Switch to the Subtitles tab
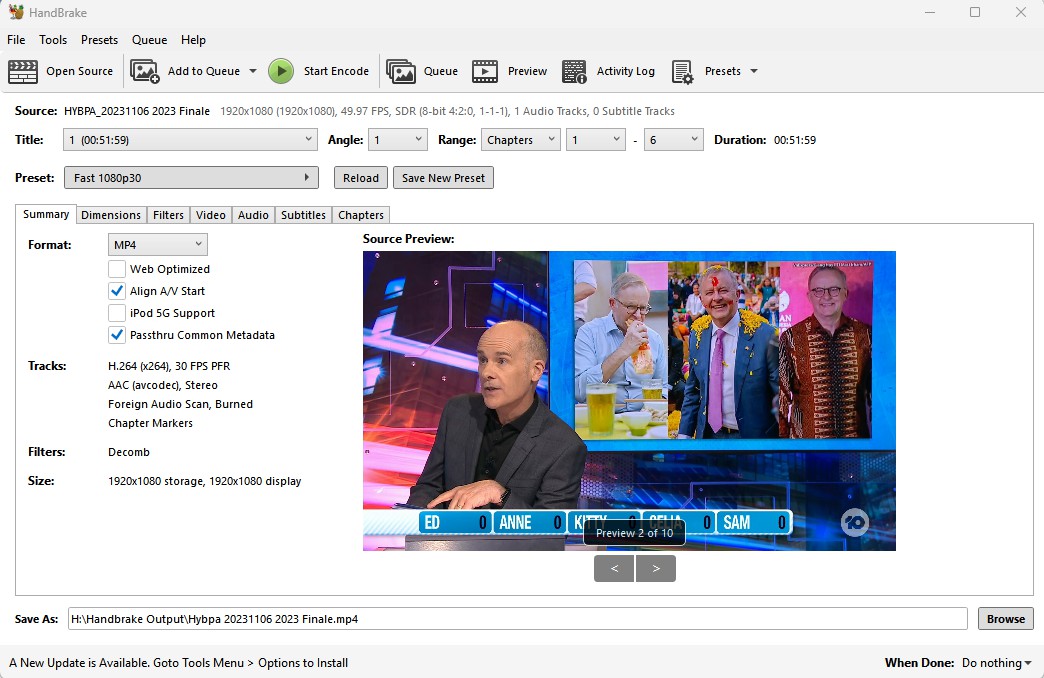Screen dimensions: 1044x678 point(303,215)
